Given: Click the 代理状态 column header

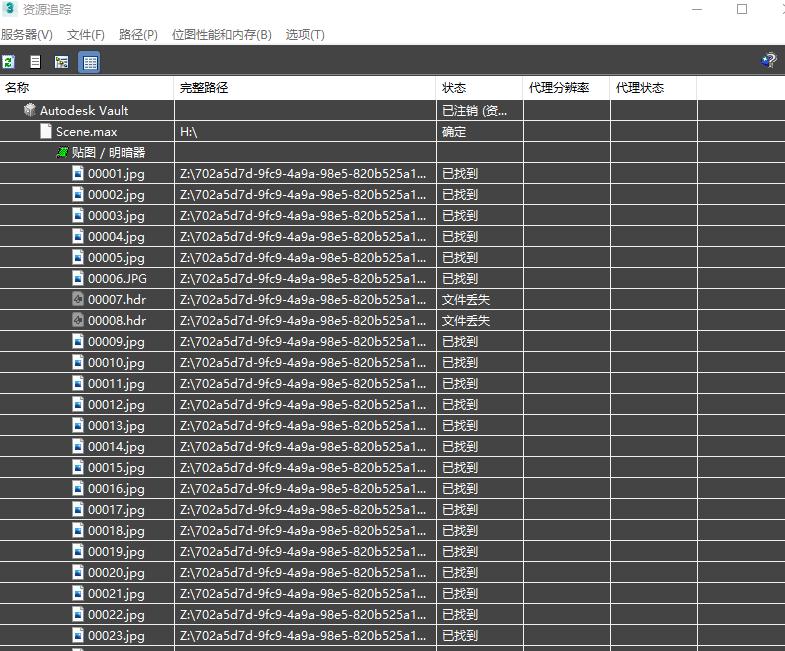Looking at the screenshot, I should coord(653,88).
